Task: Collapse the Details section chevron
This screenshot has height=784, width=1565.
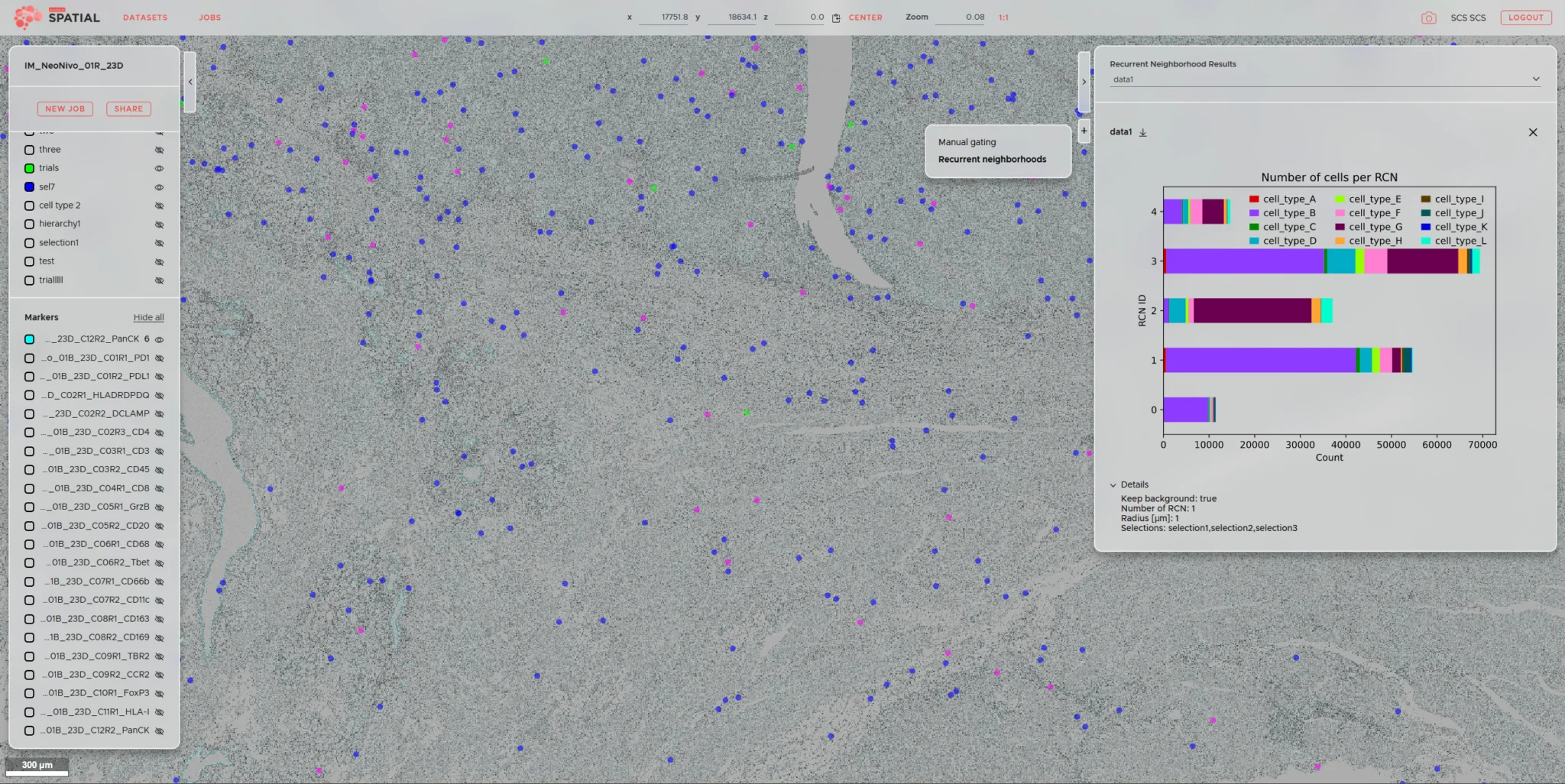Action: point(1113,485)
